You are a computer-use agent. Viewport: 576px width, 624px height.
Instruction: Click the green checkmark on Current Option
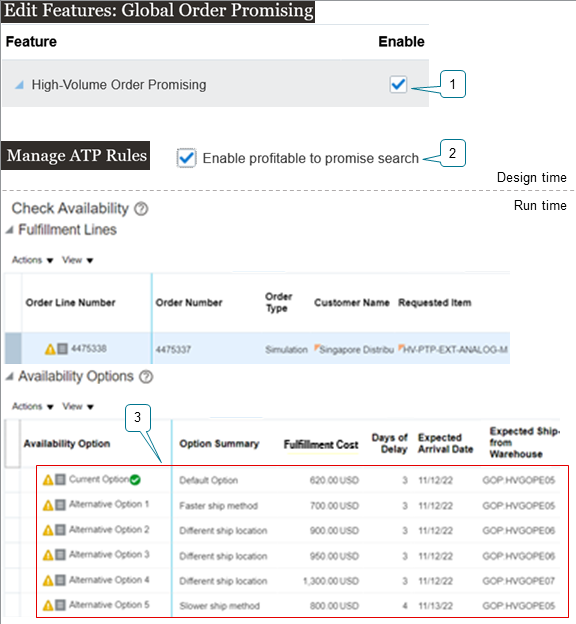click(x=135, y=480)
